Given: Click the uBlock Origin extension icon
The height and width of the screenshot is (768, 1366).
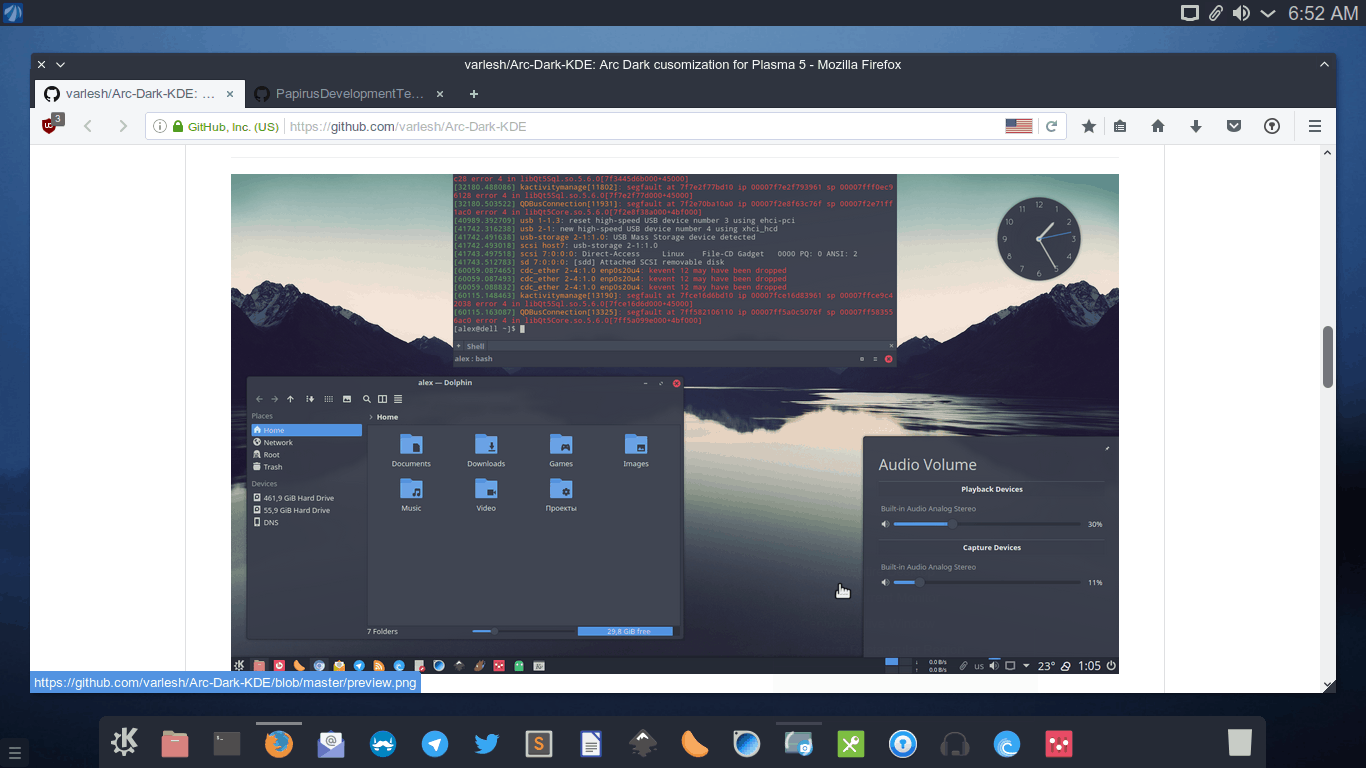Looking at the screenshot, I should (x=50, y=126).
